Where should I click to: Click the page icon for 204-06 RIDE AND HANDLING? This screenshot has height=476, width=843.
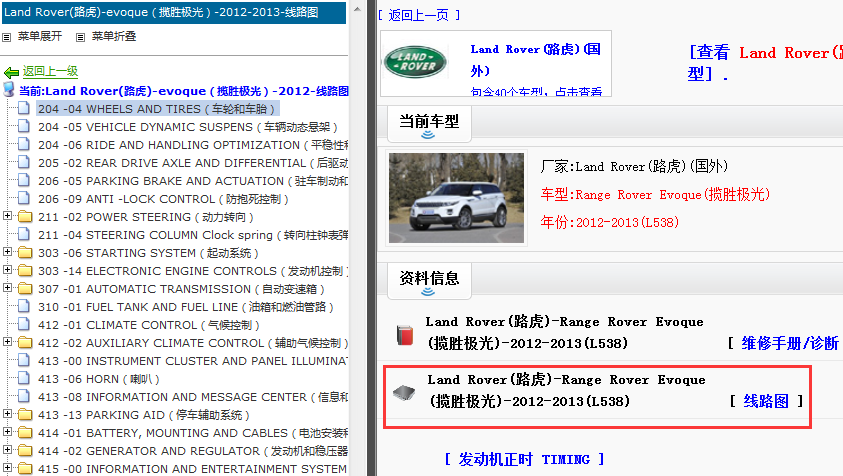point(24,144)
